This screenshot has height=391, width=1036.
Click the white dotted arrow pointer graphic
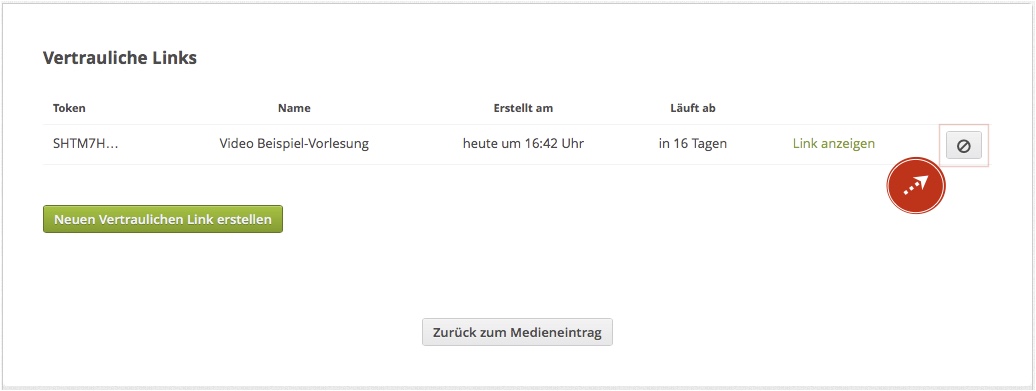click(916, 186)
